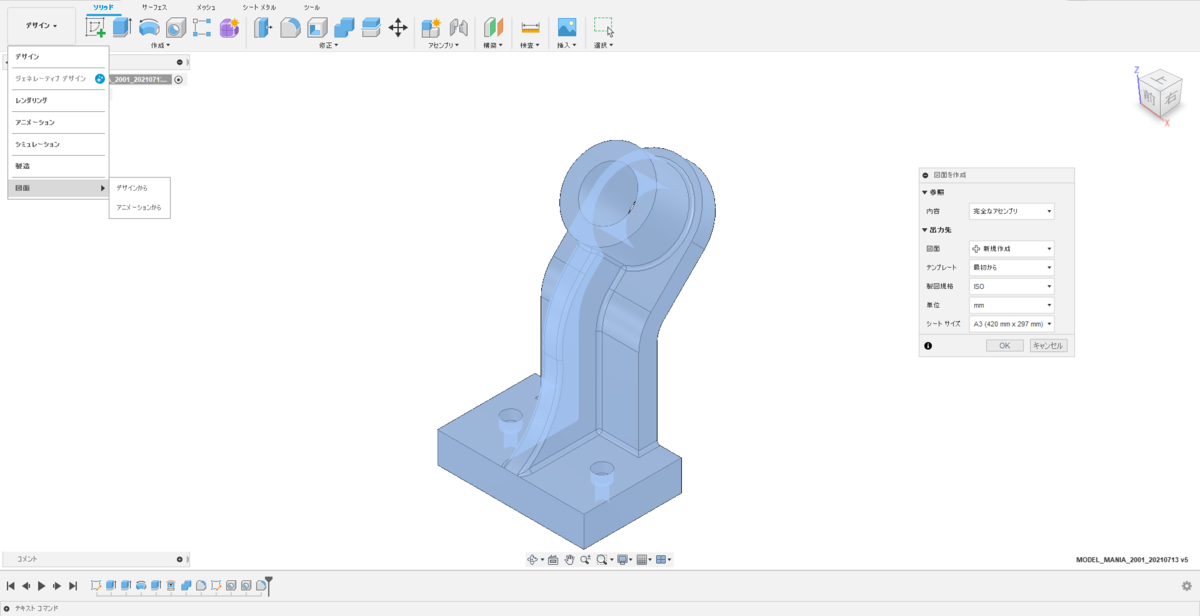This screenshot has width=1200, height=616.
Task: Open the 単位 dropdown showing mm
Action: [1011, 305]
